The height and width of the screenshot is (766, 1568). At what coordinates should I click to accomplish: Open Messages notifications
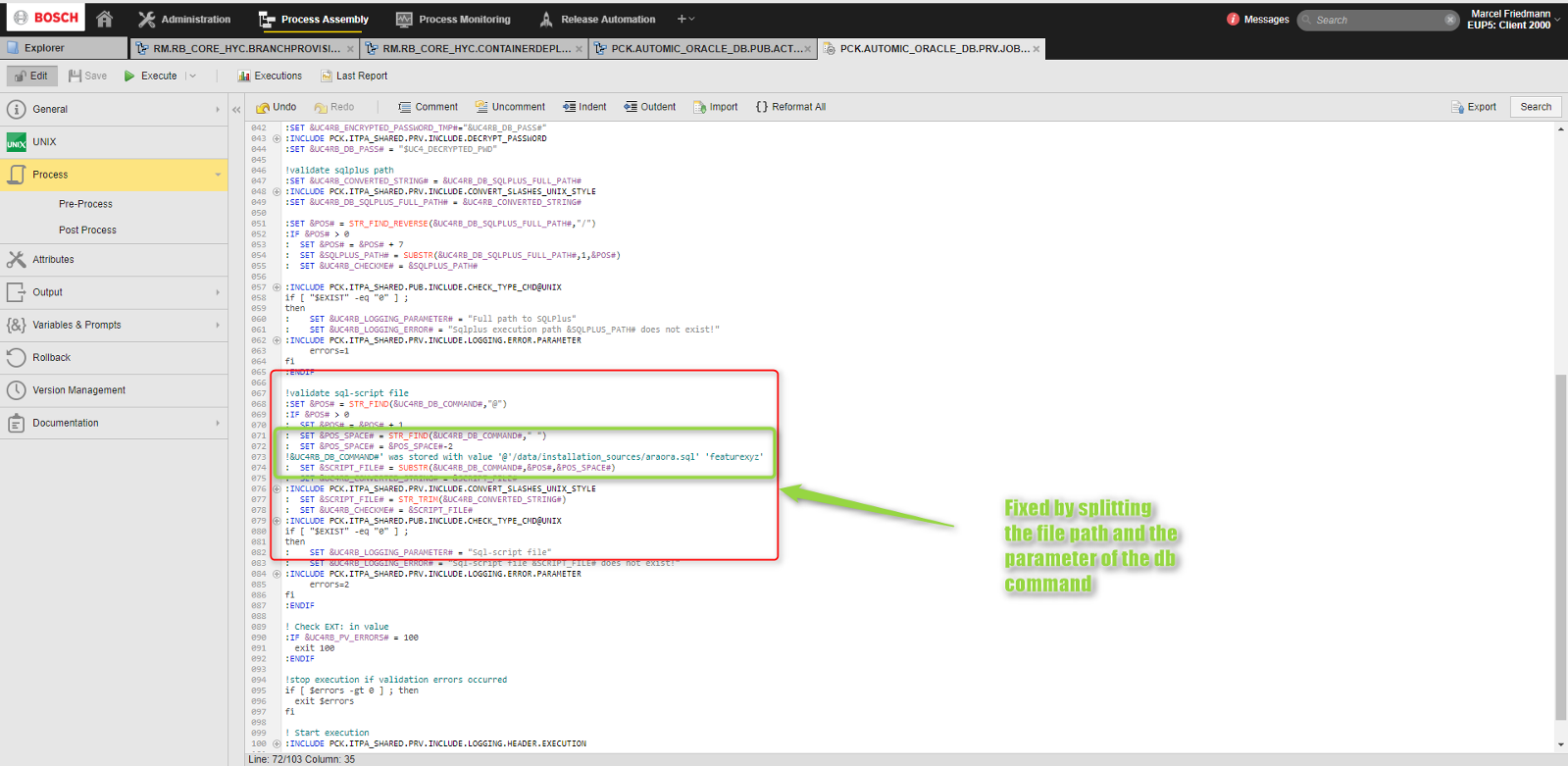(x=1258, y=19)
